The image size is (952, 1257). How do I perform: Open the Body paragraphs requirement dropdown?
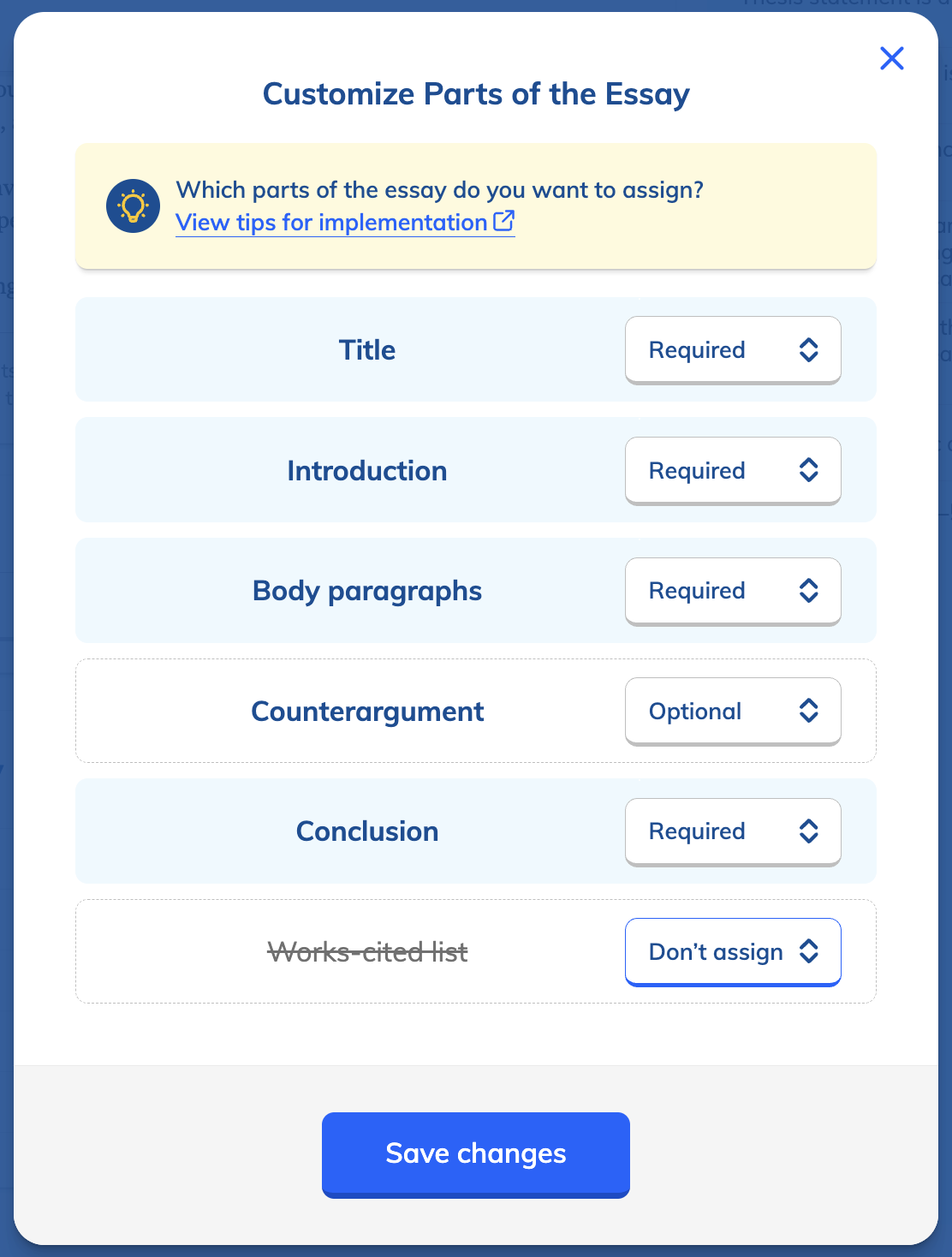[733, 591]
